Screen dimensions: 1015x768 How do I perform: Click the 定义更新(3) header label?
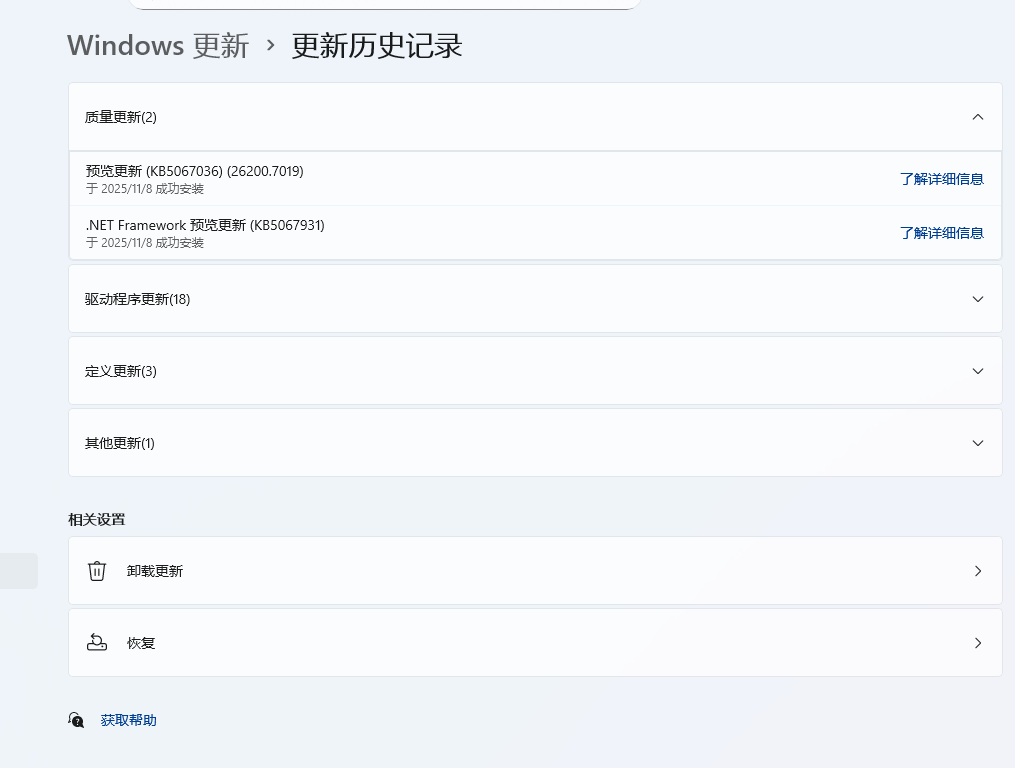point(120,371)
